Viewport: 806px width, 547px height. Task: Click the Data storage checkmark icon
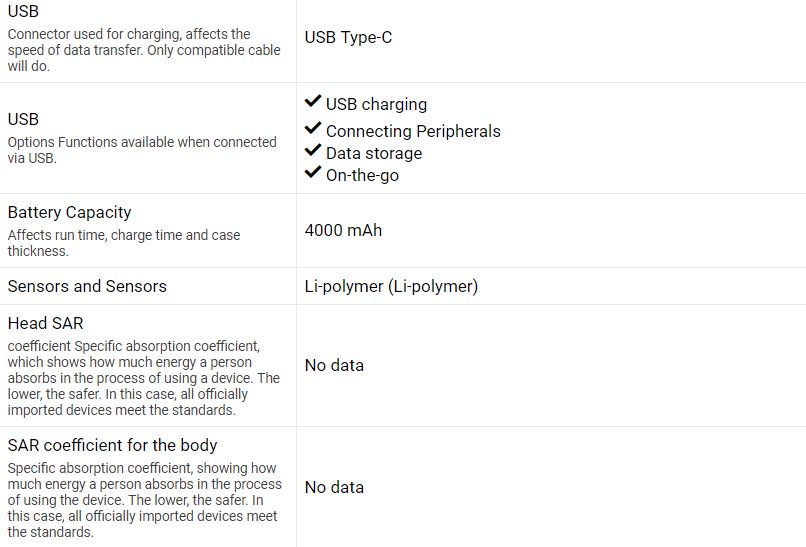click(x=313, y=151)
